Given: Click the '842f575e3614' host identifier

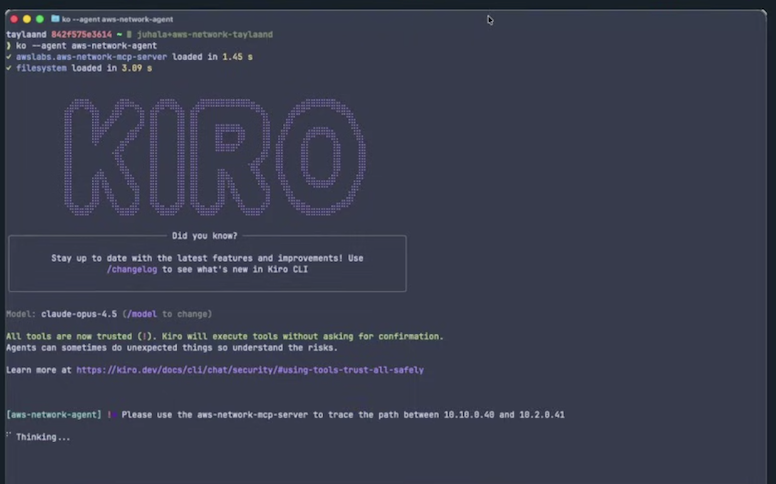Looking at the screenshot, I should pyautogui.click(x=82, y=34).
